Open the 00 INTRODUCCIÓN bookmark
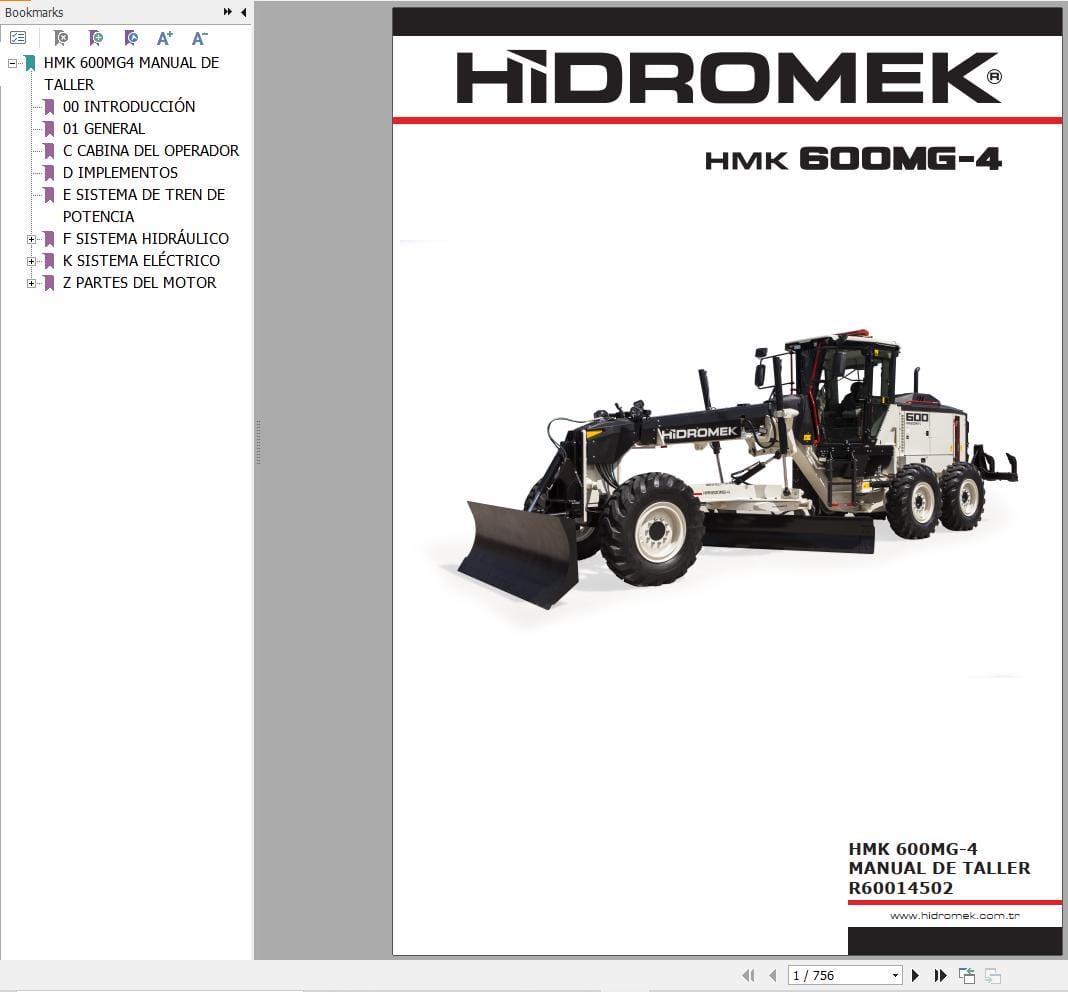Screen dimensions: 1068x992 pos(129,107)
